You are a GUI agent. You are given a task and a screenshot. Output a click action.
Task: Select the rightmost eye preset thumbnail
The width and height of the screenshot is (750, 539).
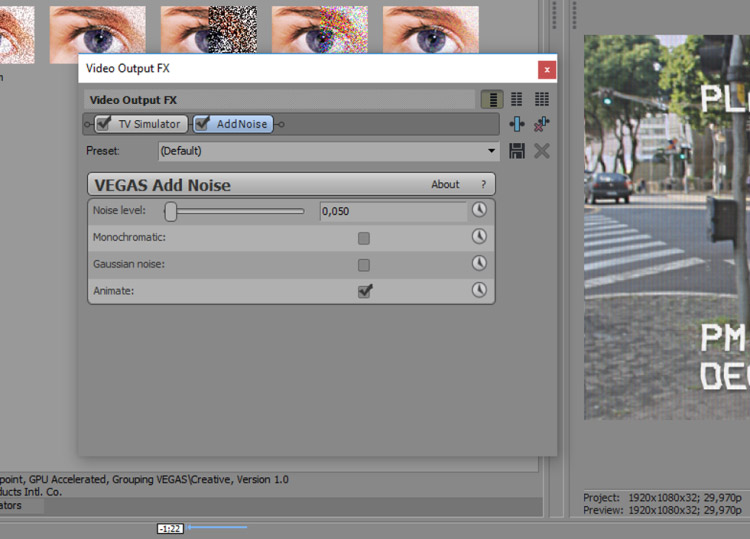coord(430,30)
